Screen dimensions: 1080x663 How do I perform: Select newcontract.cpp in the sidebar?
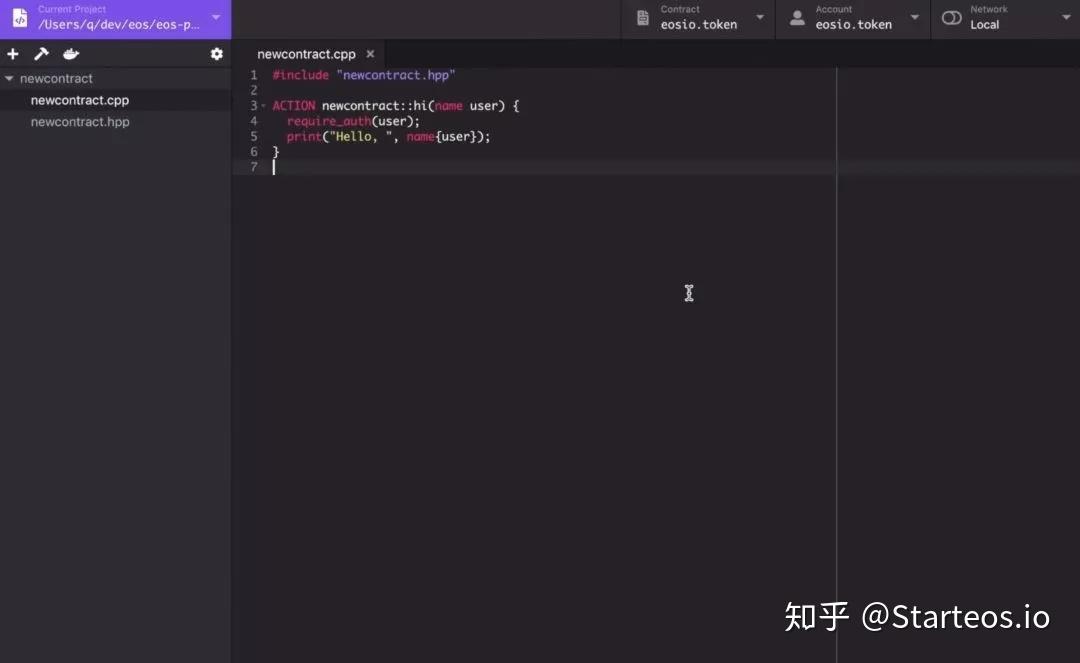[x=80, y=100]
